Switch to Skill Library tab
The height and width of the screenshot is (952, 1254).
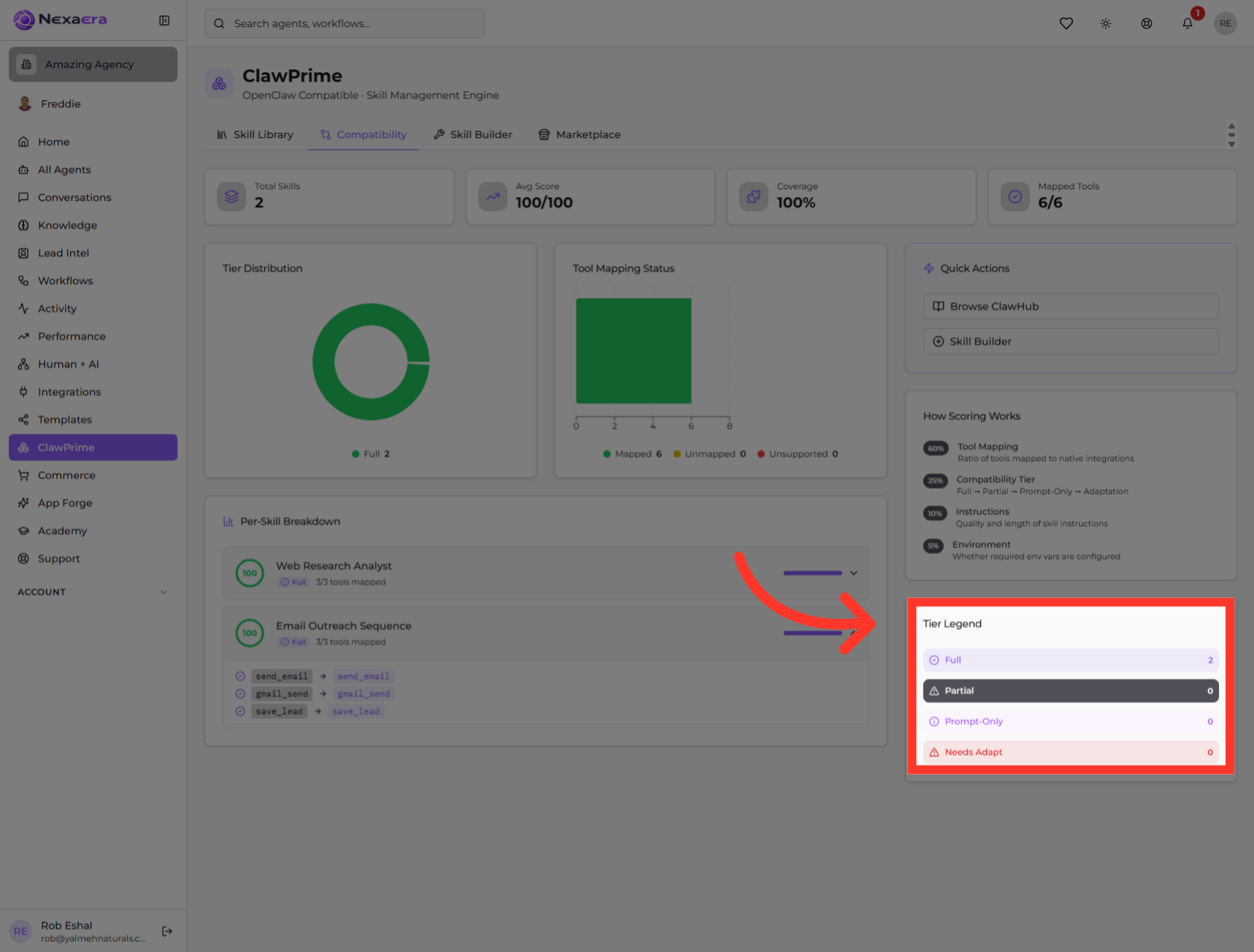[255, 134]
